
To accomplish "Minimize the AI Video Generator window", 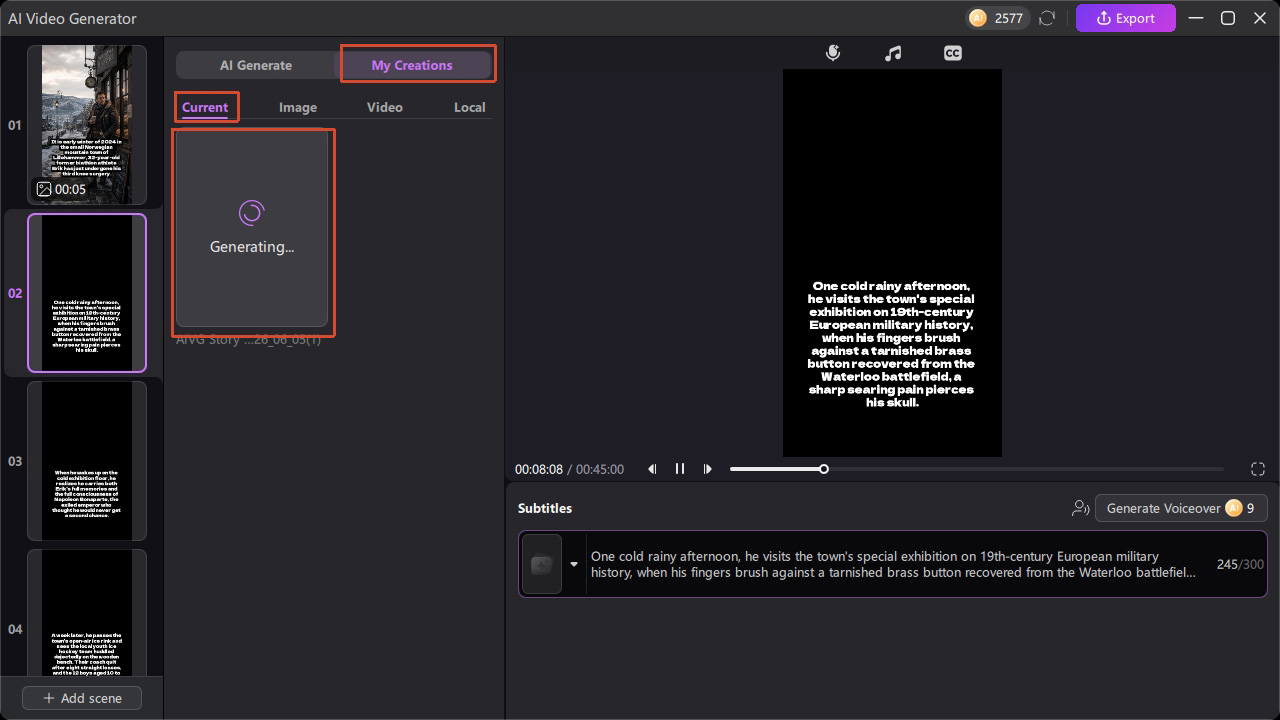I will tap(1196, 18).
